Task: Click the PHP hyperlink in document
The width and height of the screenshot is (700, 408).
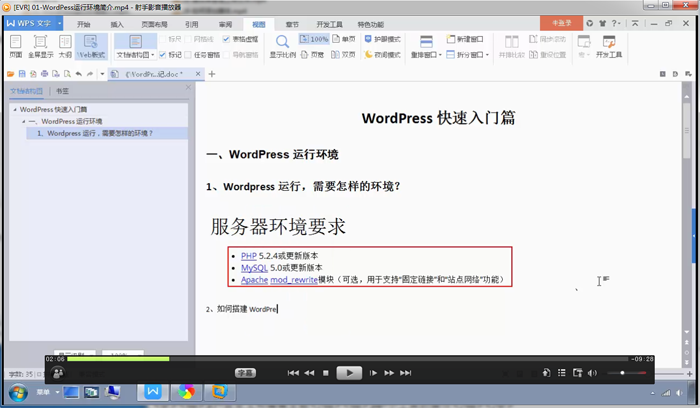Action: [248, 256]
